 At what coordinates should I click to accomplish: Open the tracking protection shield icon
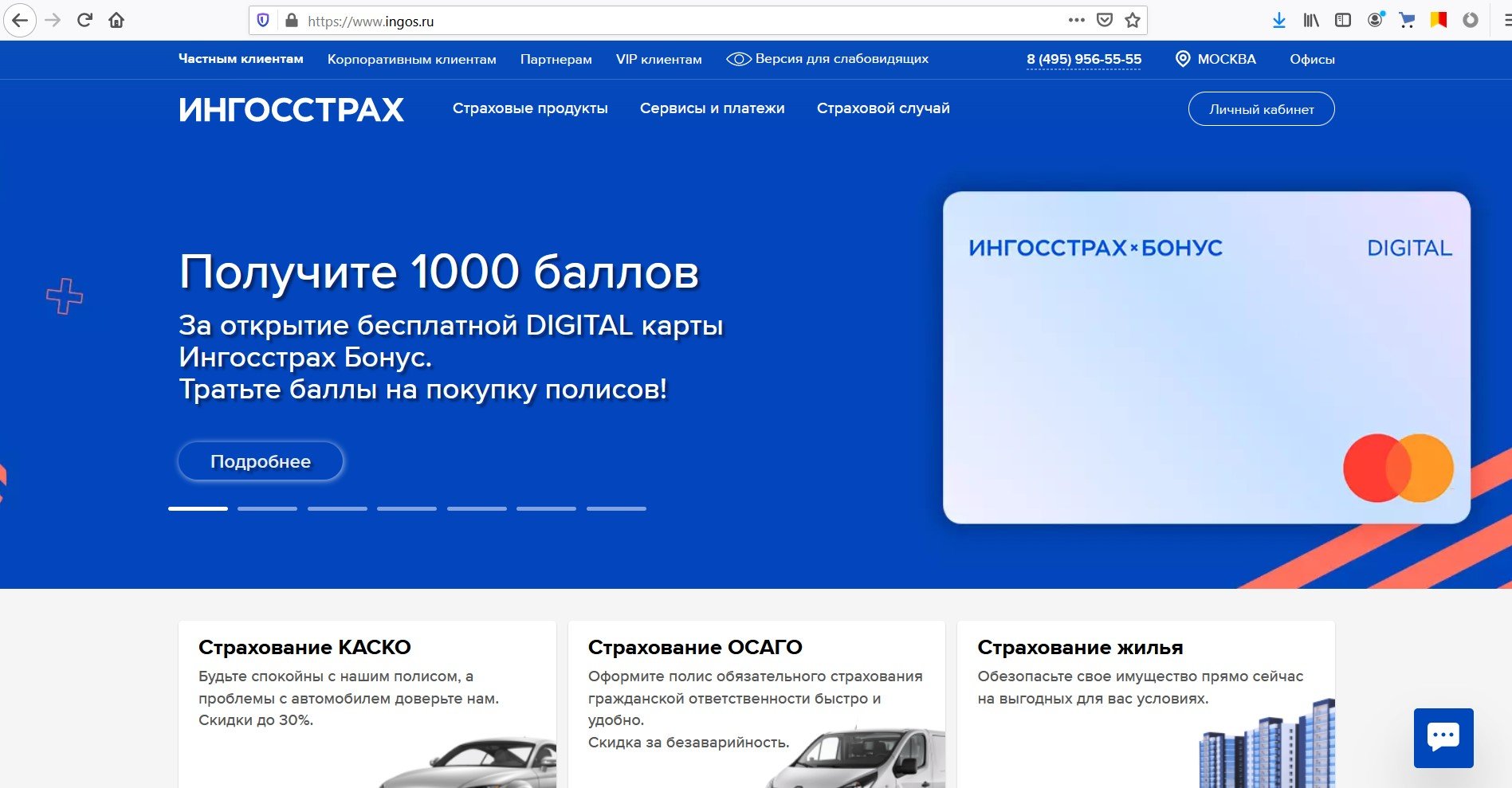263,21
